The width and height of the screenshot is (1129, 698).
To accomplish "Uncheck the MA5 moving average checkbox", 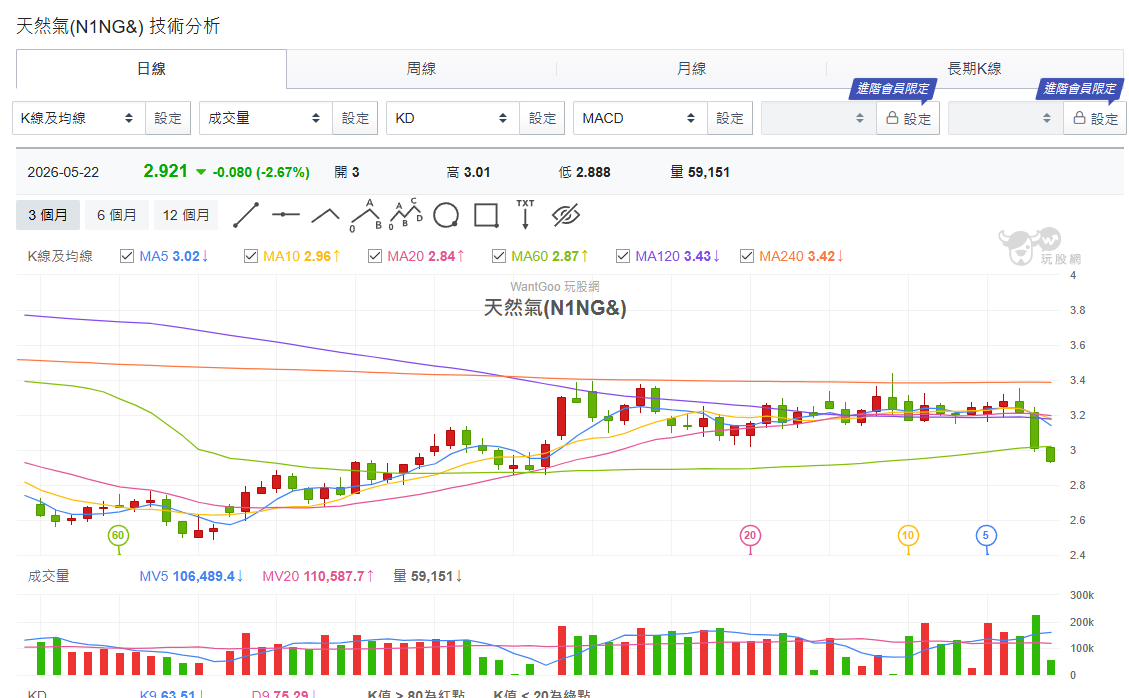I will [x=127, y=256].
